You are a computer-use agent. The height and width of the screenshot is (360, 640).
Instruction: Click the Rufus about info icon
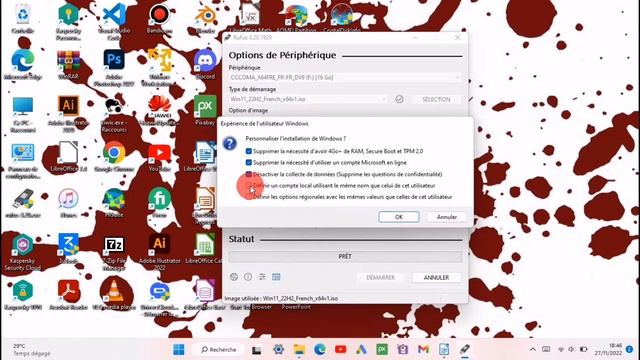pyautogui.click(x=248, y=277)
